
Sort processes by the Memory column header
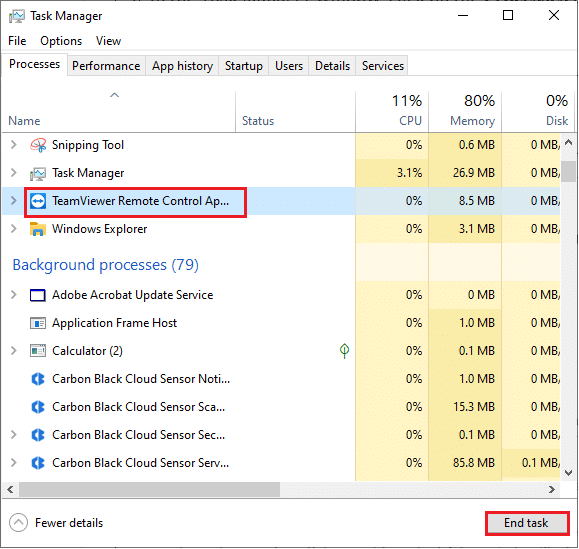tap(465, 111)
